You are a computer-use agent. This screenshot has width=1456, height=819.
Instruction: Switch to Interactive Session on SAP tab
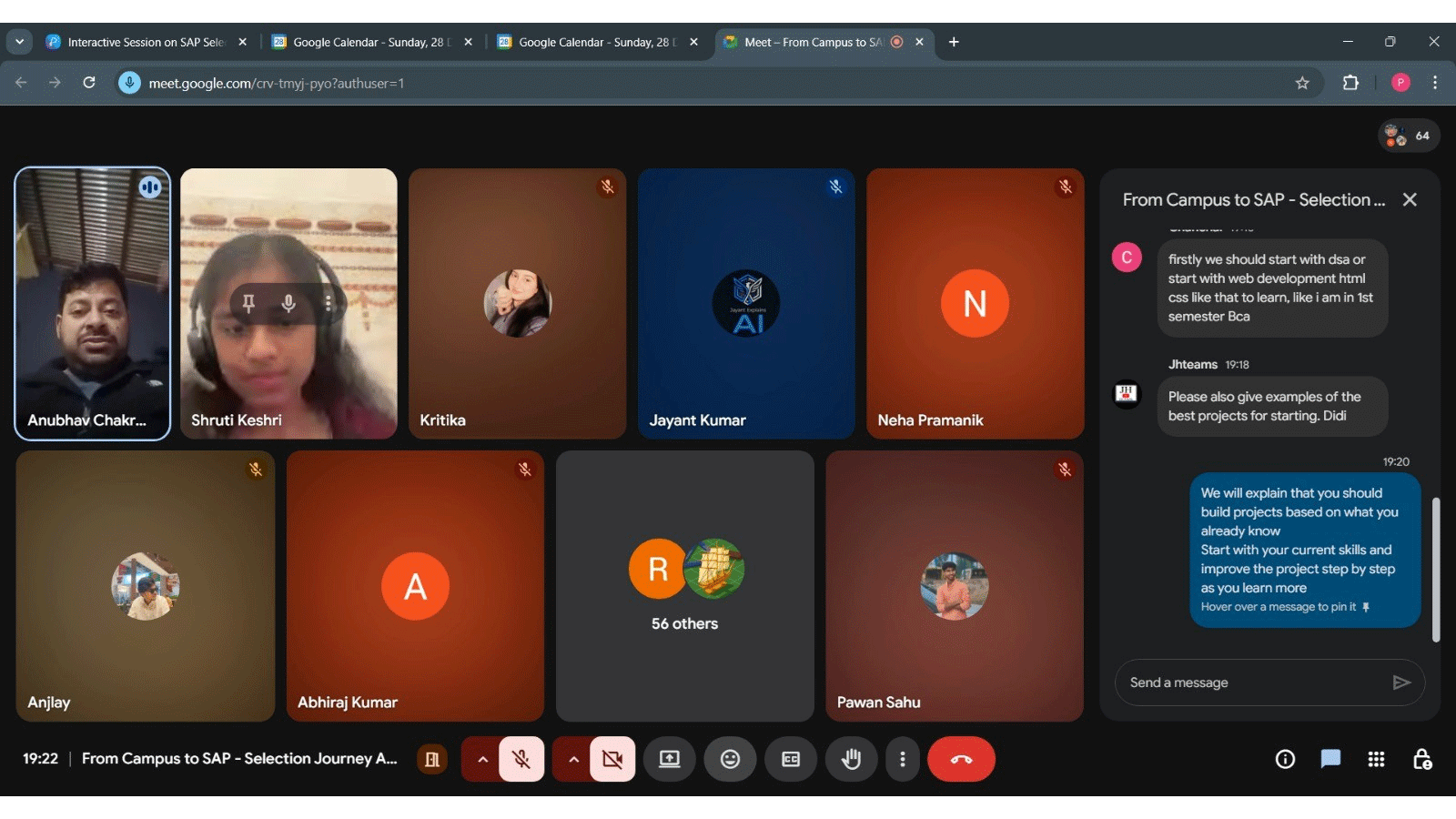pos(146,42)
